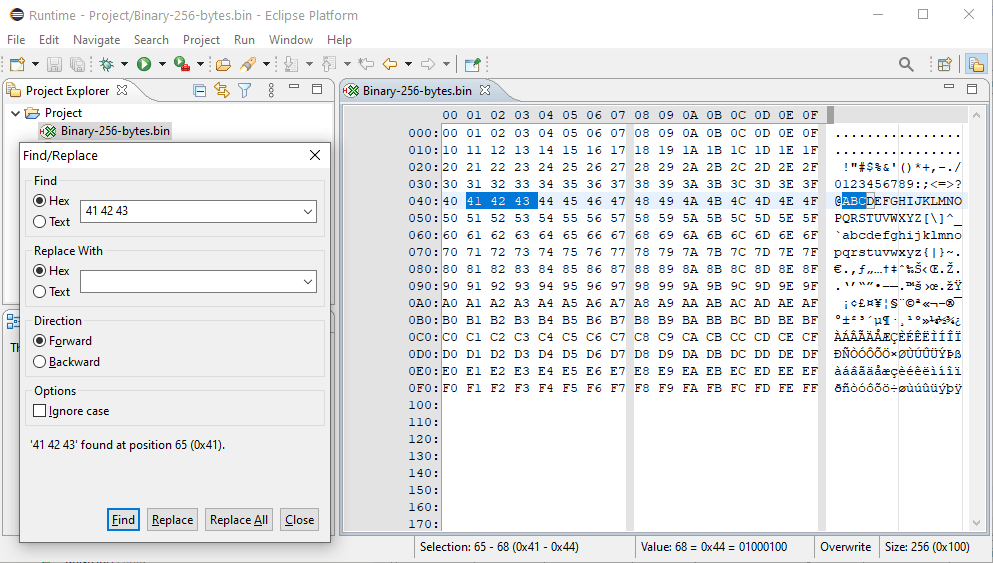The width and height of the screenshot is (993, 563).
Task: Open the Back history dropdown arrow
Action: [x=408, y=64]
